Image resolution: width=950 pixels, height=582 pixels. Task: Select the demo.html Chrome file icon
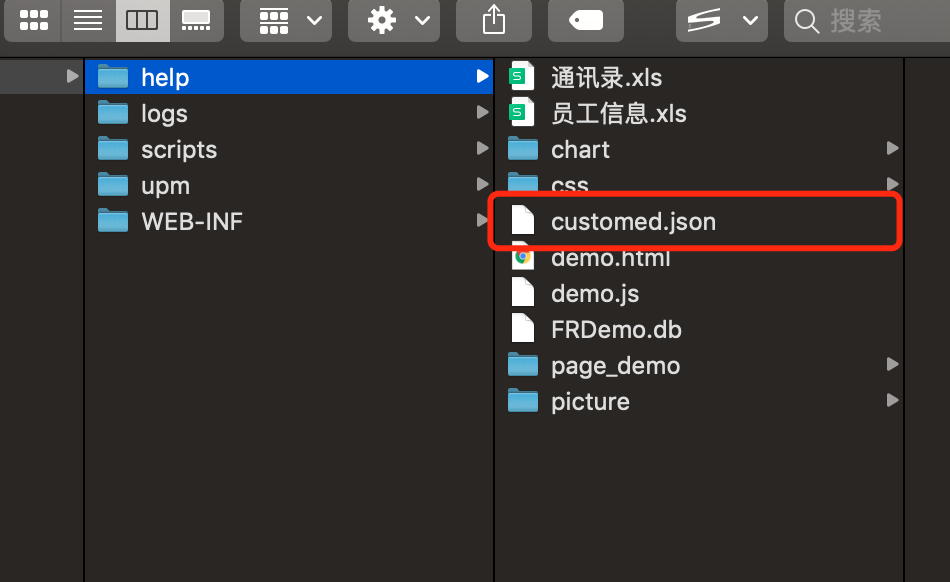(x=522, y=258)
